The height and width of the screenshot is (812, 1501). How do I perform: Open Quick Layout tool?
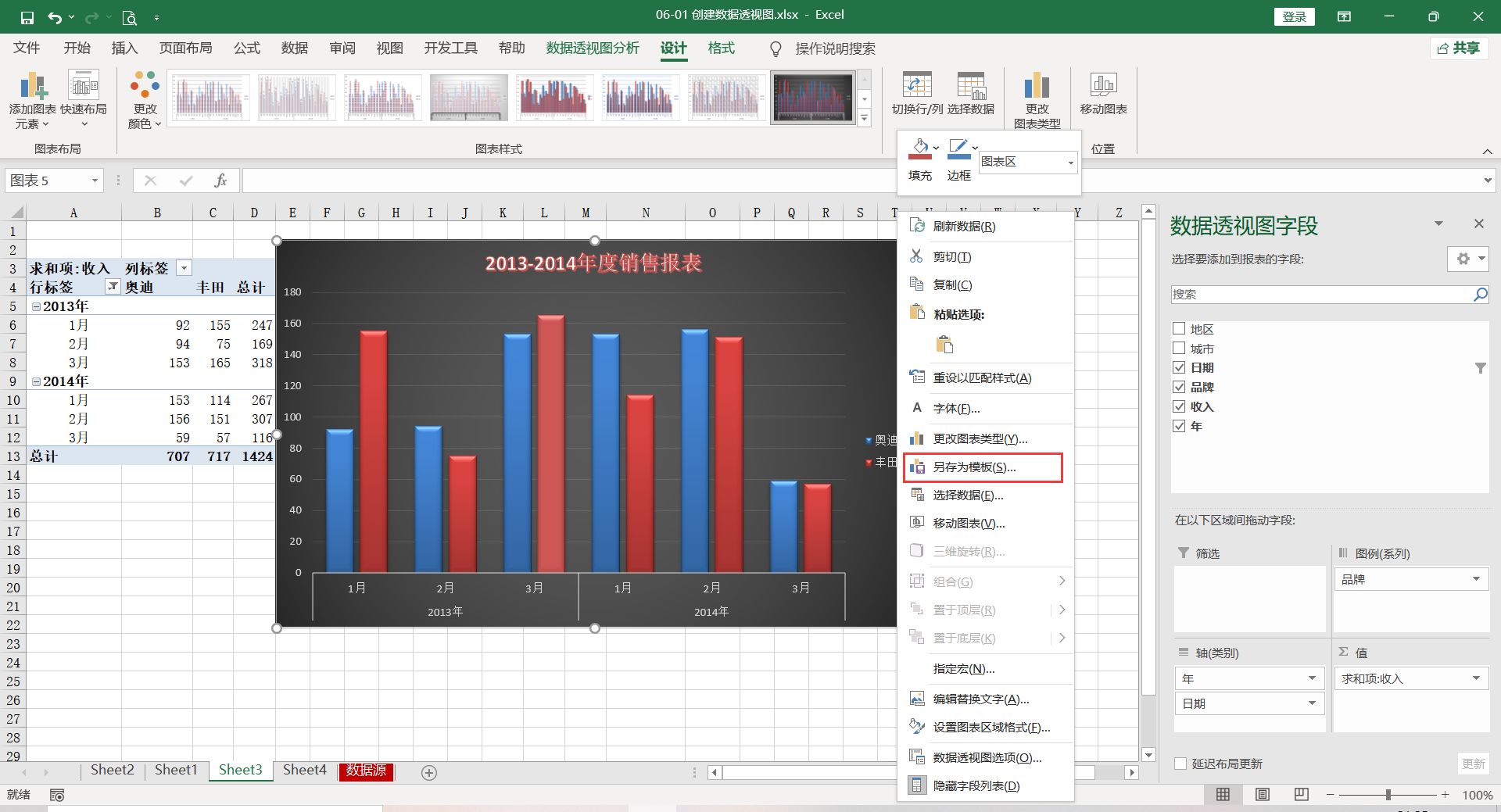(x=84, y=100)
